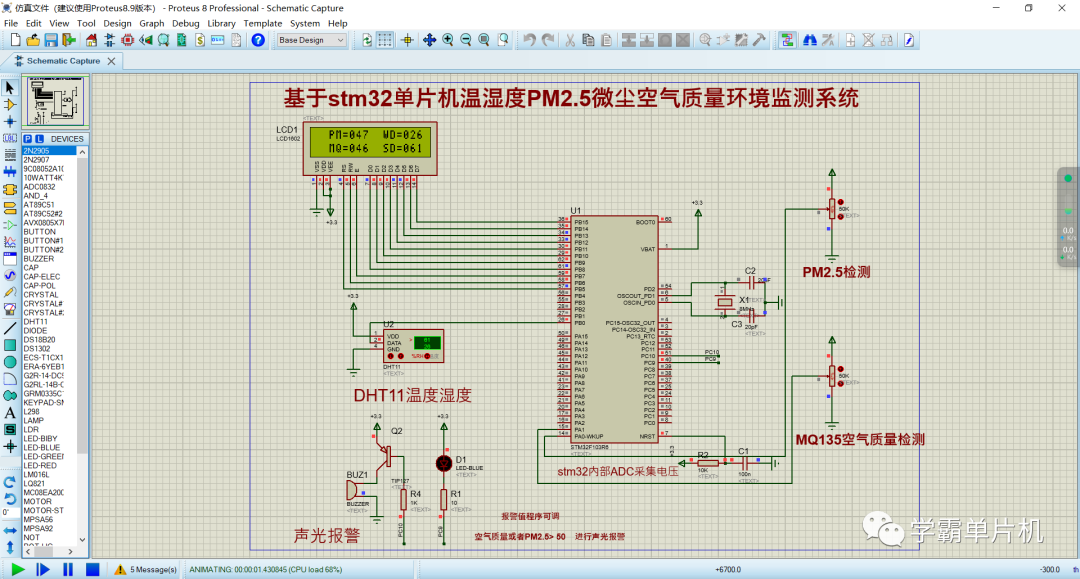
Task: Select the Buses mode tool
Action: point(10,172)
